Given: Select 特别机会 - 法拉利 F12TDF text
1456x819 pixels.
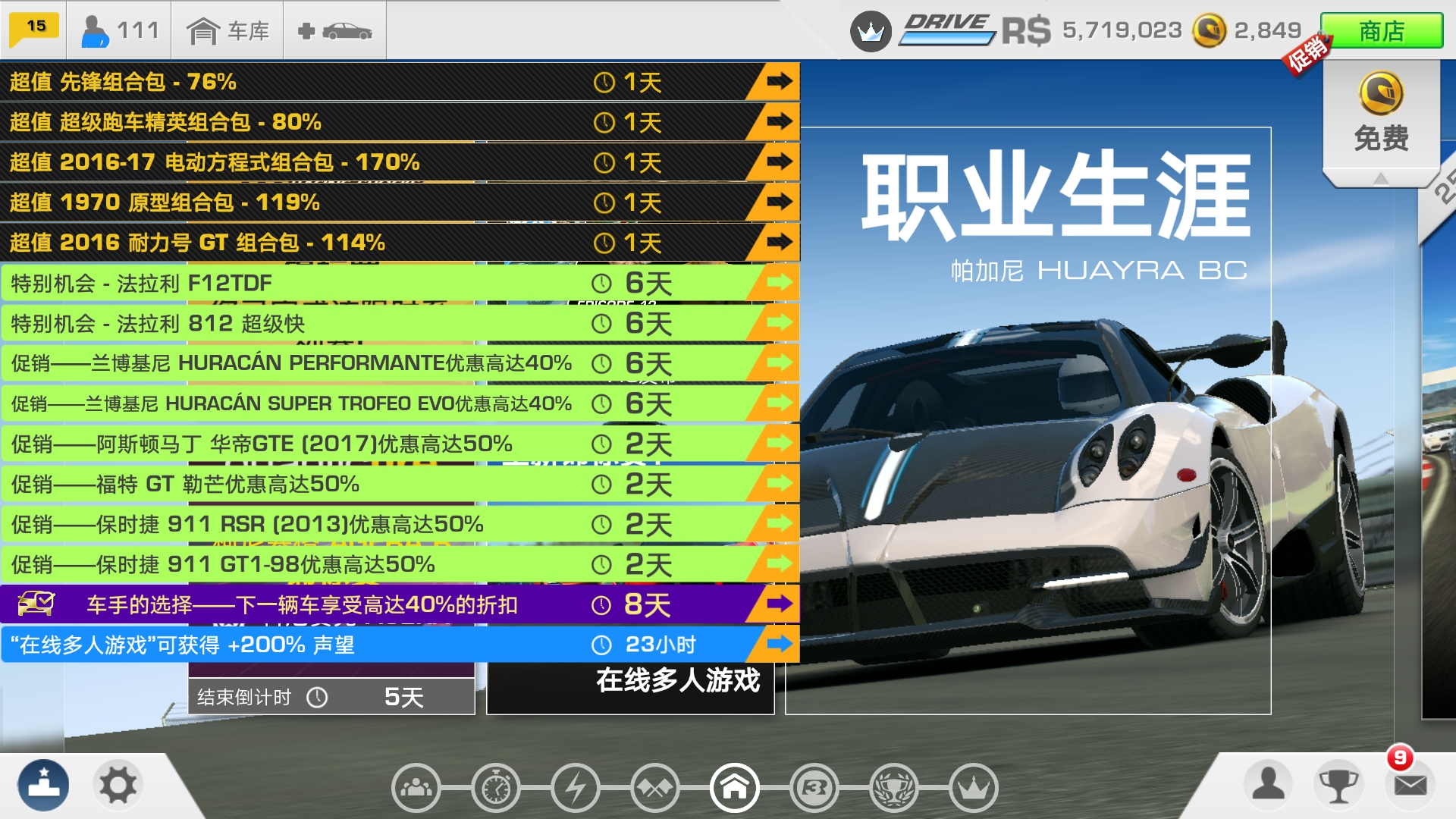Looking at the screenshot, I should click(x=141, y=283).
